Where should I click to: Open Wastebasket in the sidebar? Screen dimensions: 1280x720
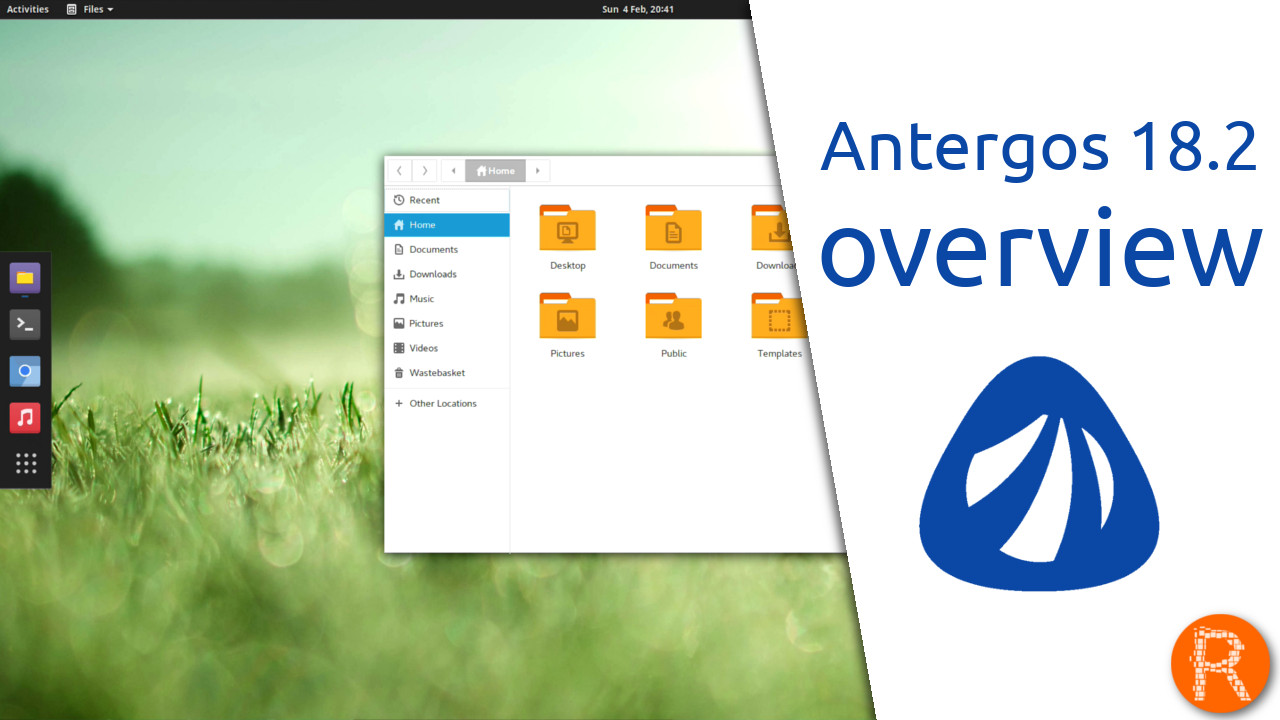click(x=447, y=372)
